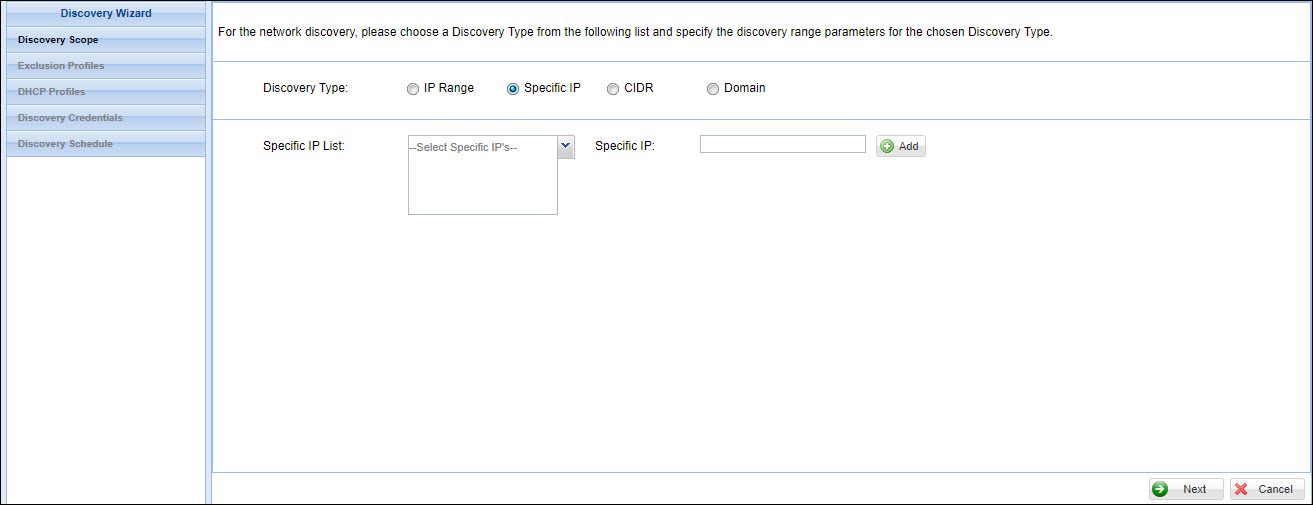
Task: Proceed with the Next button
Action: pyautogui.click(x=1186, y=489)
